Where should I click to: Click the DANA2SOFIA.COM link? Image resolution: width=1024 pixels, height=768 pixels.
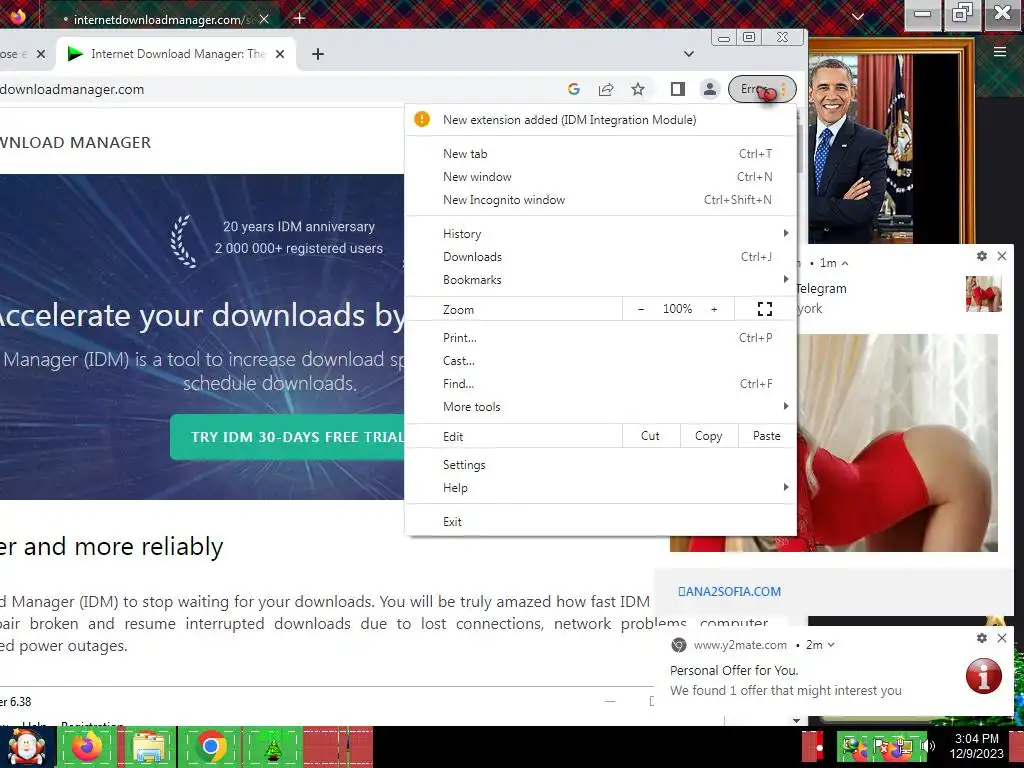point(729,592)
